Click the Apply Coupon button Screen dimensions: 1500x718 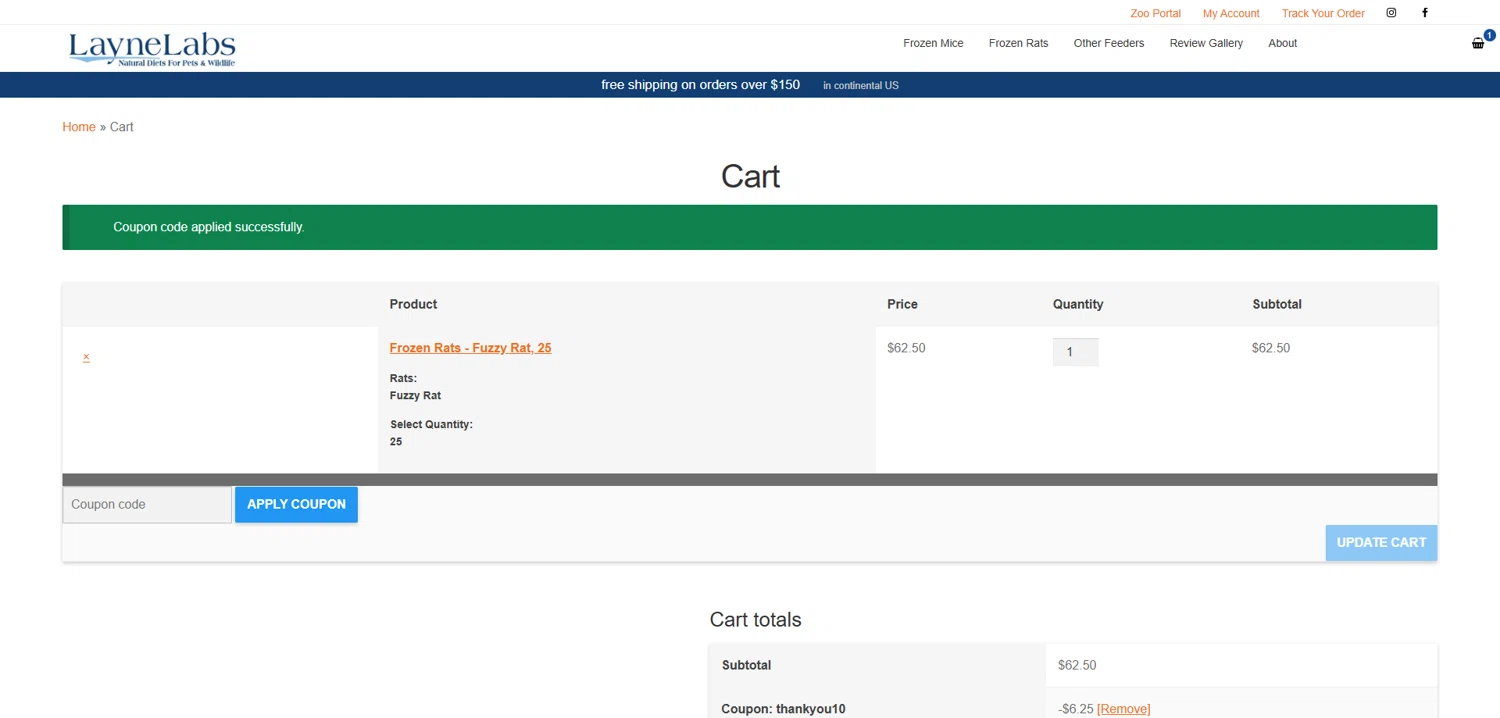pyautogui.click(x=296, y=504)
